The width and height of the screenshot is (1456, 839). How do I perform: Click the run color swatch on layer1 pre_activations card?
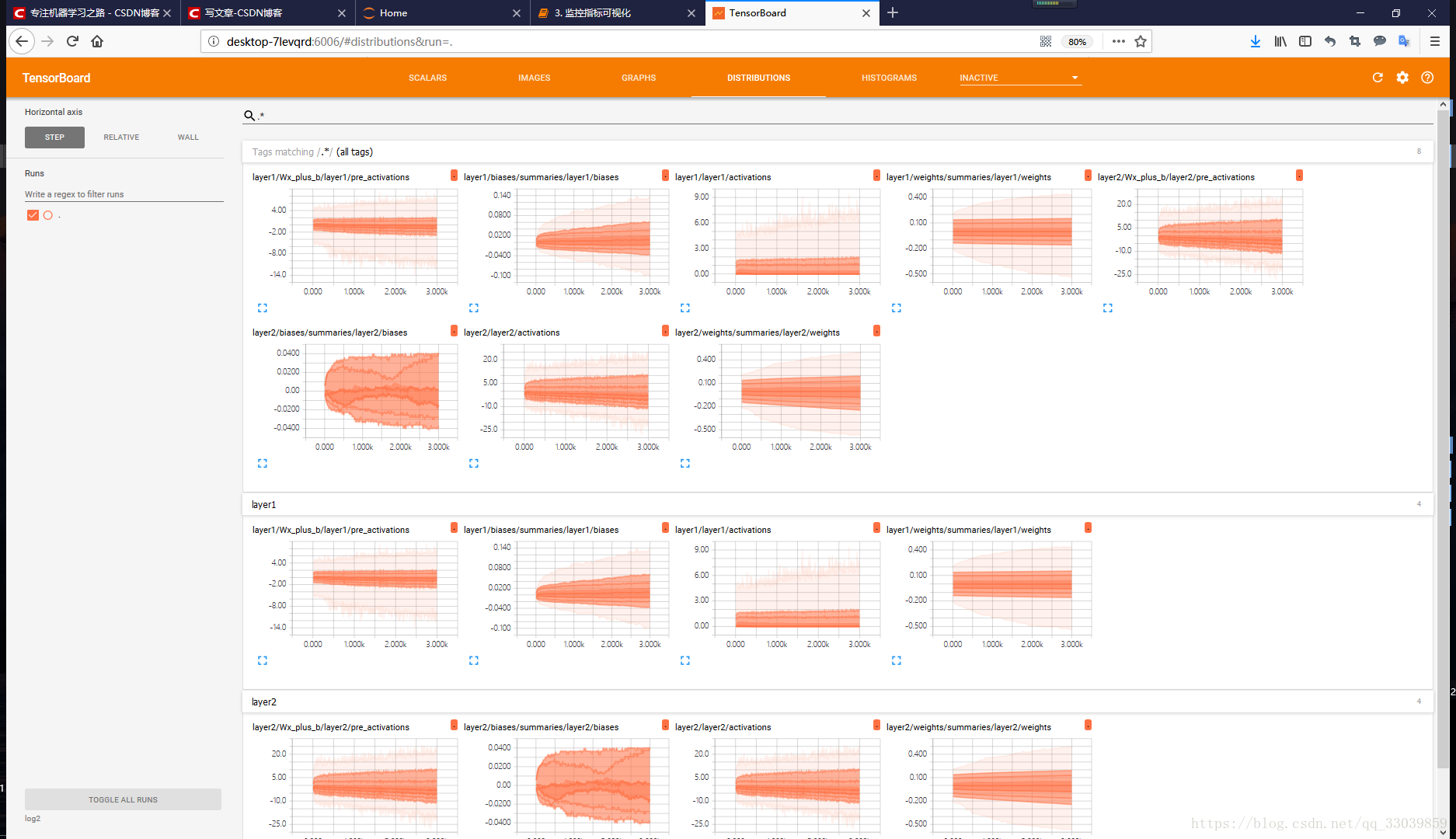tap(454, 176)
